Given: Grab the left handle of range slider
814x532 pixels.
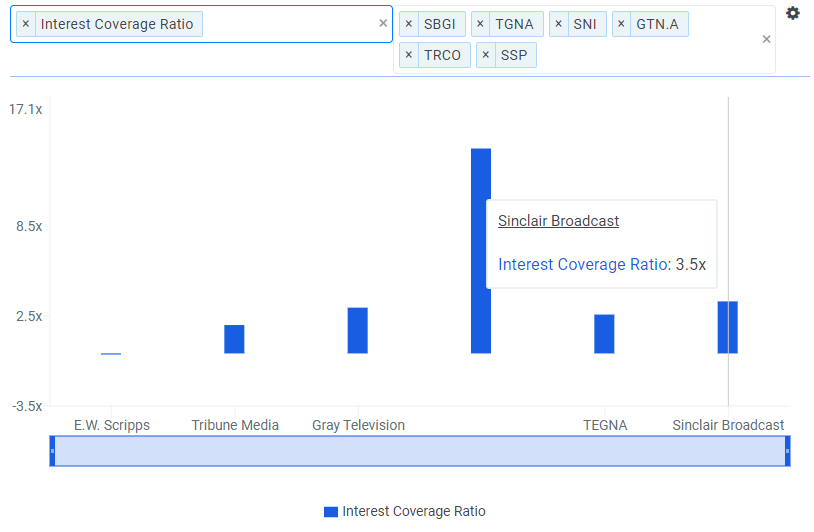Looking at the screenshot, I should pyautogui.click(x=53, y=451).
